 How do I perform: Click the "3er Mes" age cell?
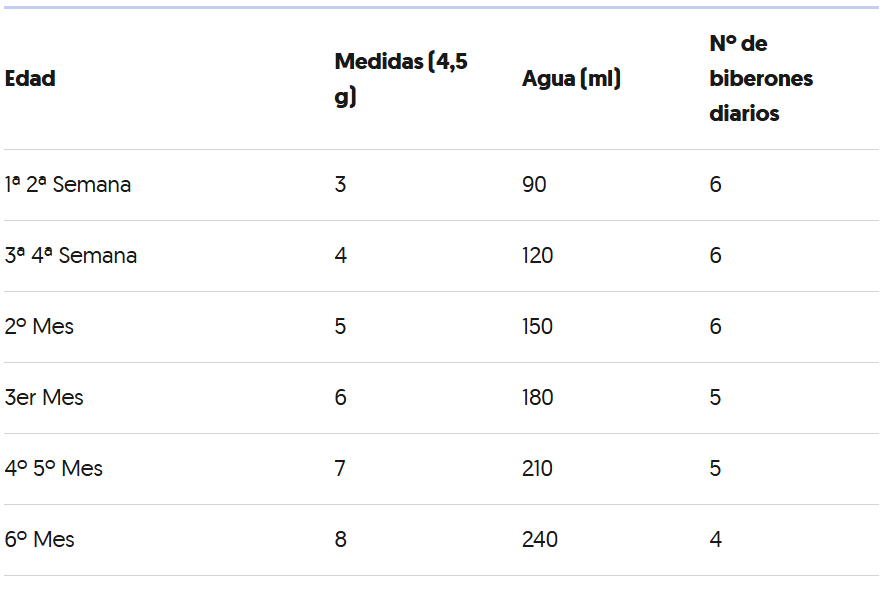pyautogui.click(x=44, y=398)
